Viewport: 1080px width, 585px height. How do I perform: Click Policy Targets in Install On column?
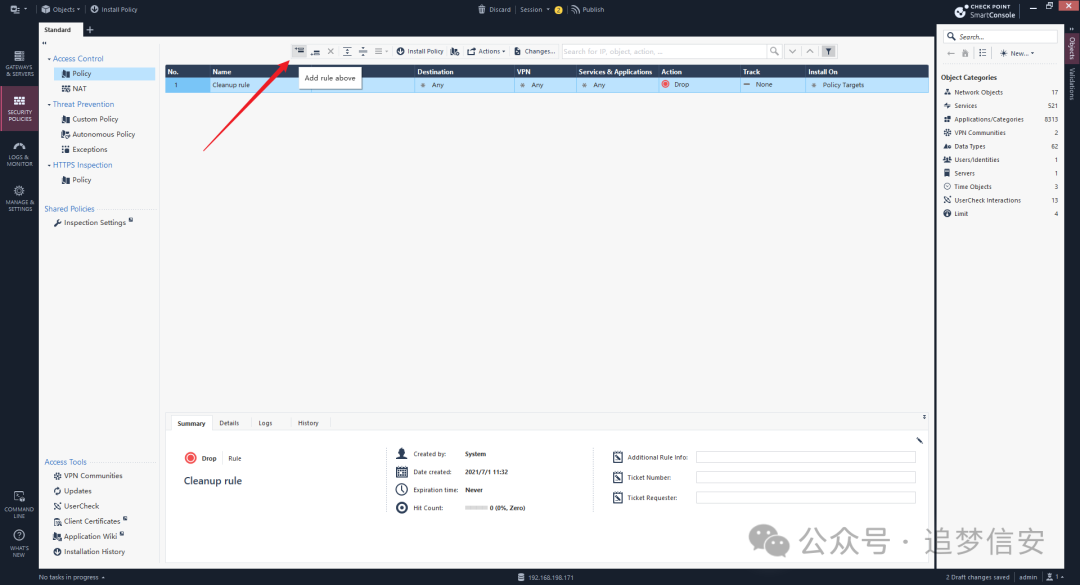coord(843,85)
